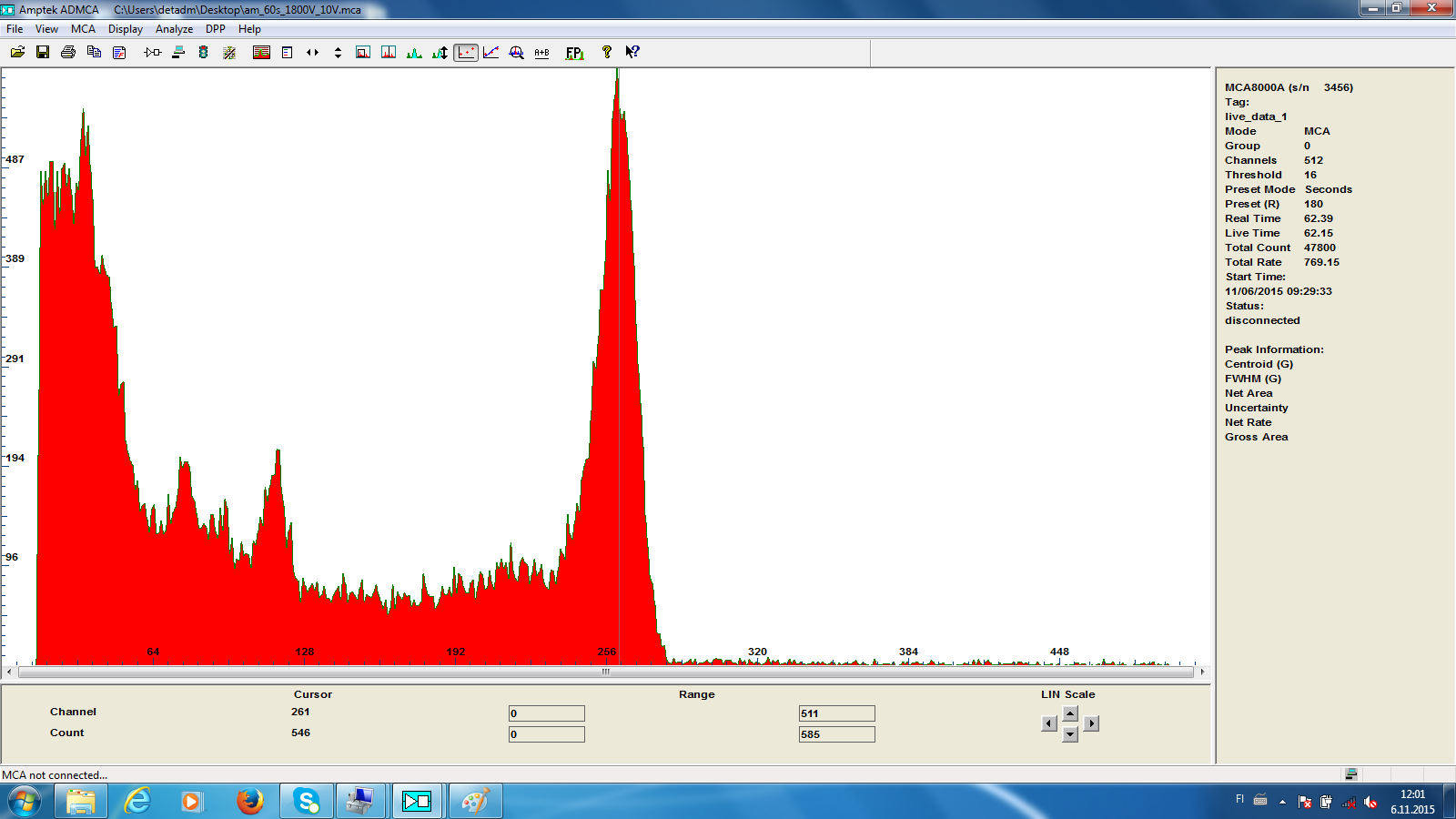This screenshot has width=1456, height=819.
Task: Open the FP analysis tool icon
Action: coord(574,53)
